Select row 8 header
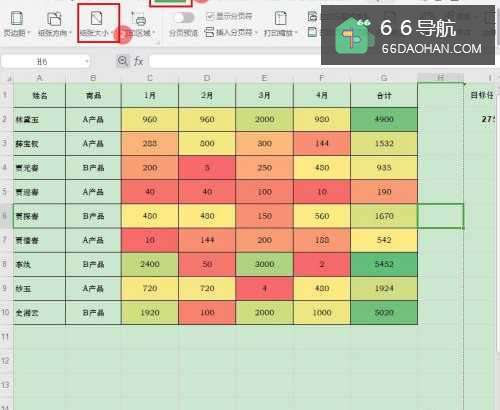Image resolution: width=500 pixels, height=410 pixels. (x=5, y=264)
